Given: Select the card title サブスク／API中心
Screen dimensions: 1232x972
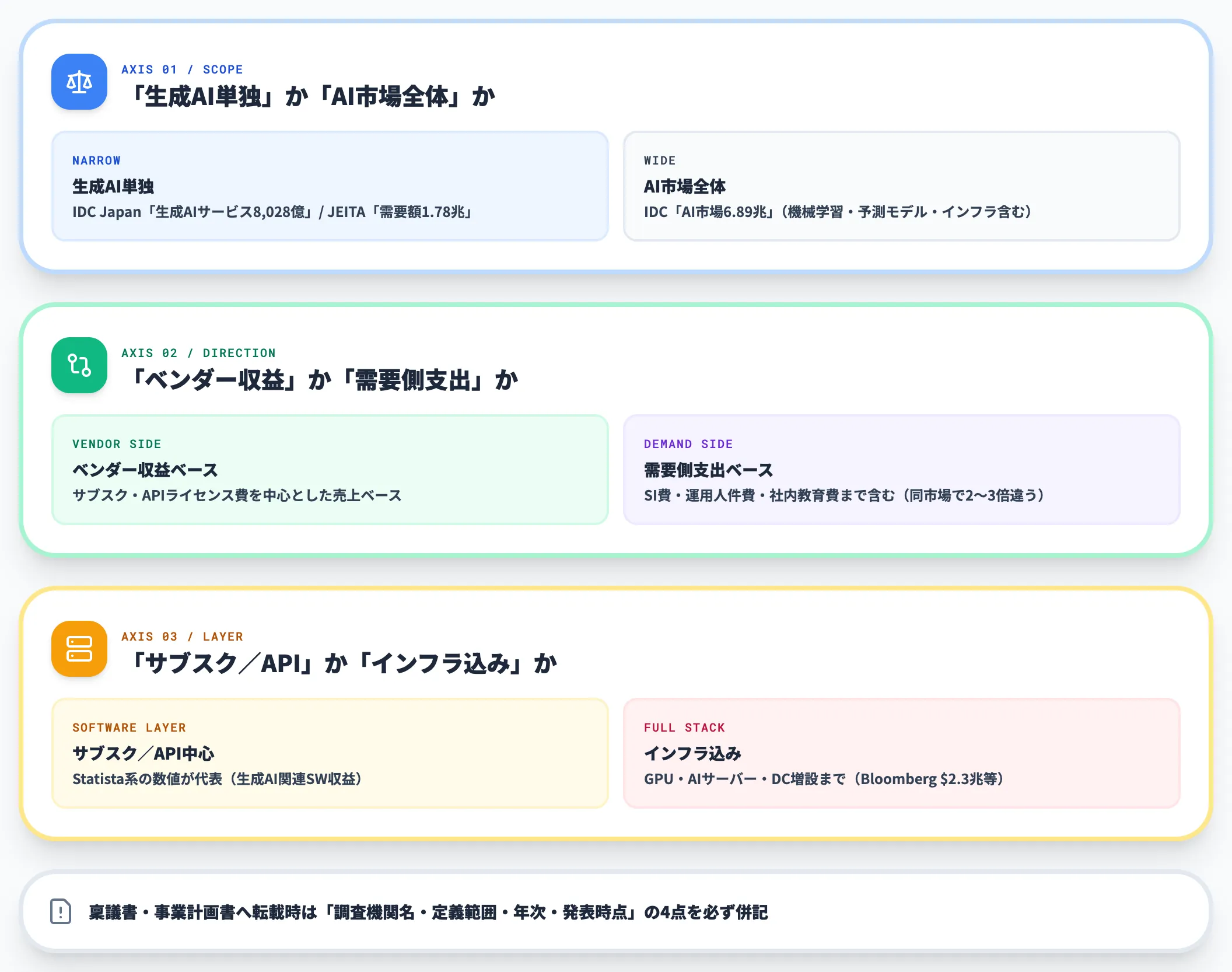Looking at the screenshot, I should [143, 754].
